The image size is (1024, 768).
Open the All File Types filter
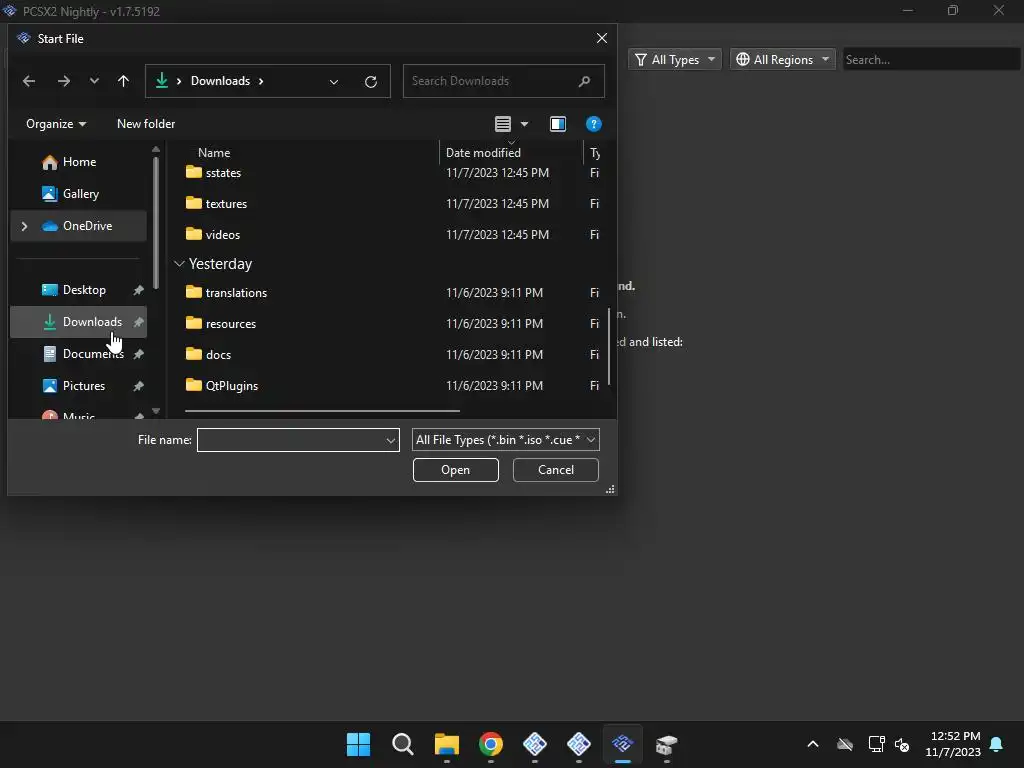click(x=505, y=440)
